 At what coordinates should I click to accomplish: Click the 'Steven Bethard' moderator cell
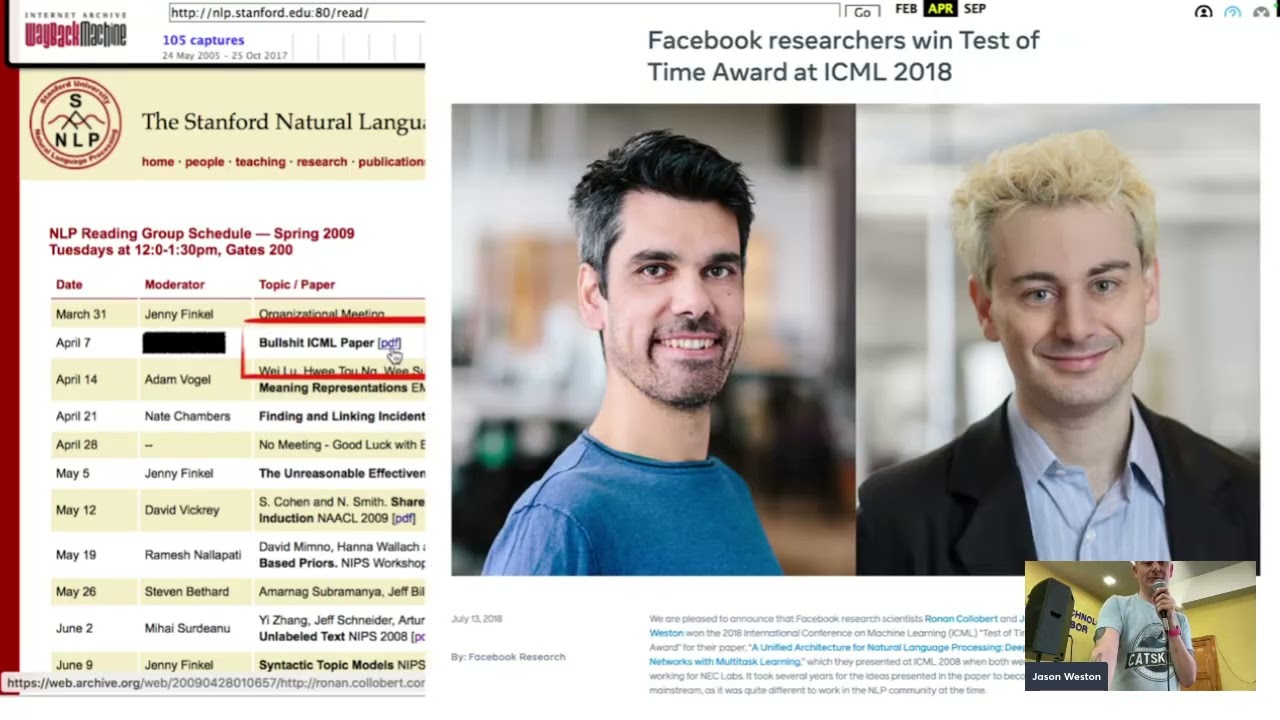click(186, 592)
